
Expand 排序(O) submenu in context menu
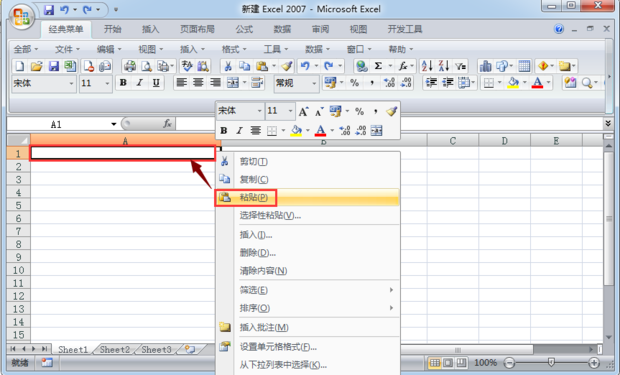(391, 308)
